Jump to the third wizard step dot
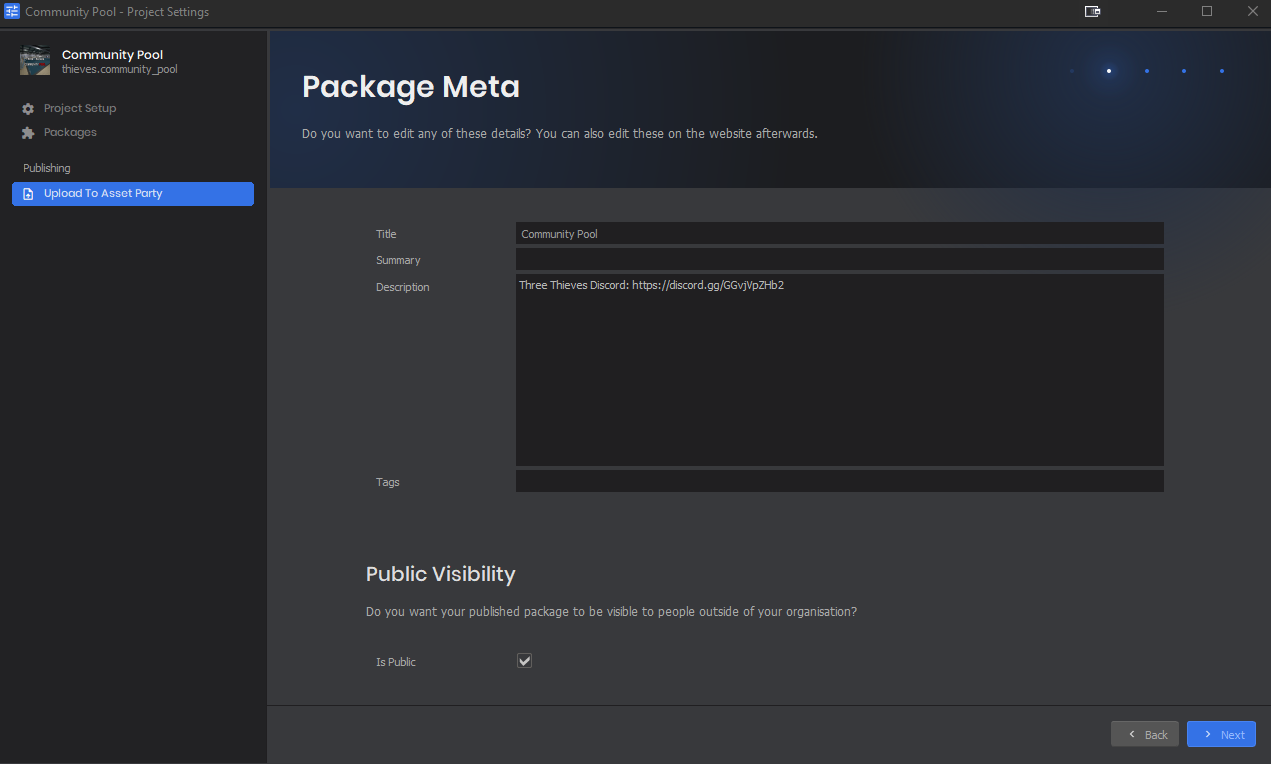1271x764 pixels. point(1147,71)
